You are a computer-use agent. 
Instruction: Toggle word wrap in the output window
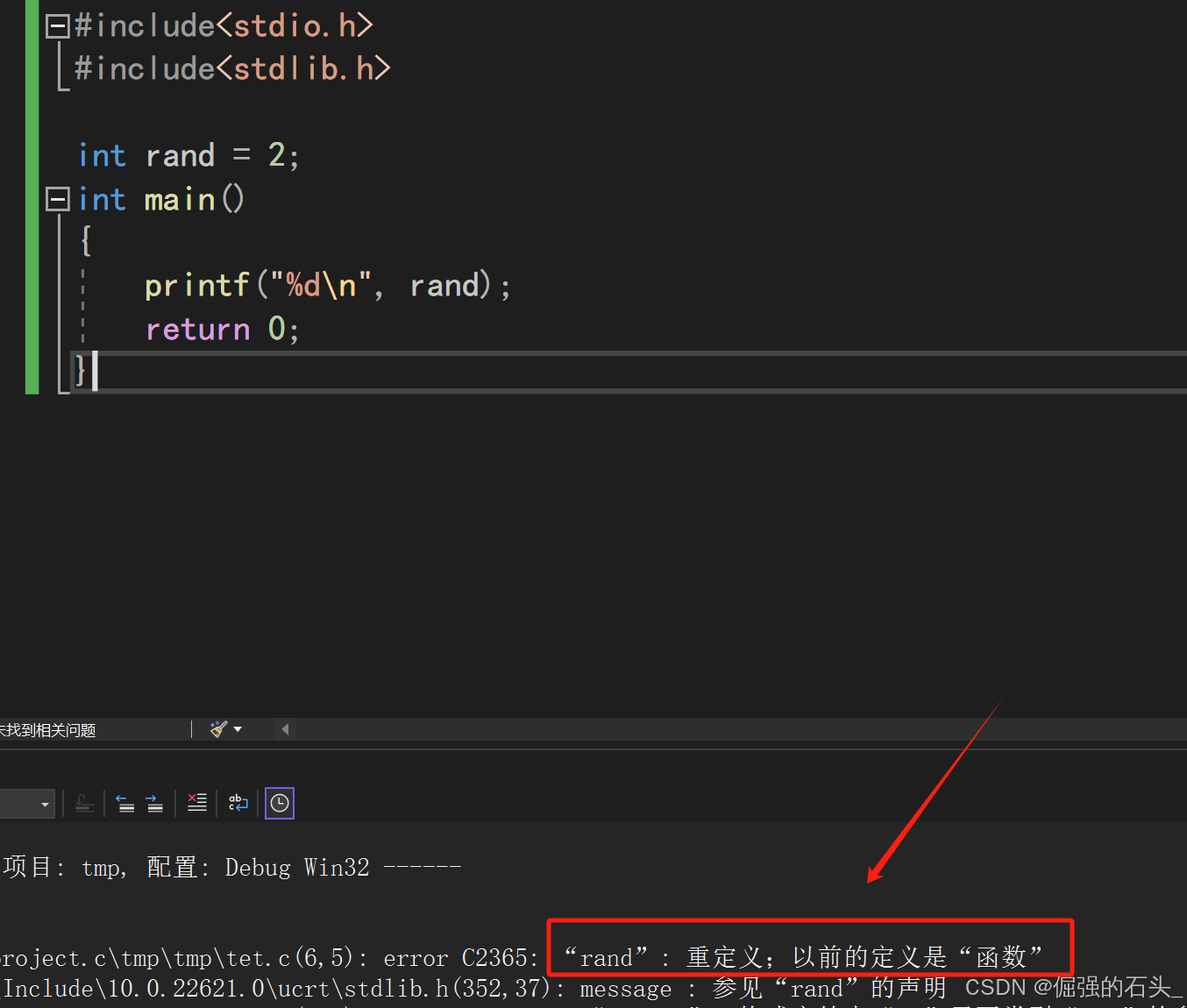(238, 803)
